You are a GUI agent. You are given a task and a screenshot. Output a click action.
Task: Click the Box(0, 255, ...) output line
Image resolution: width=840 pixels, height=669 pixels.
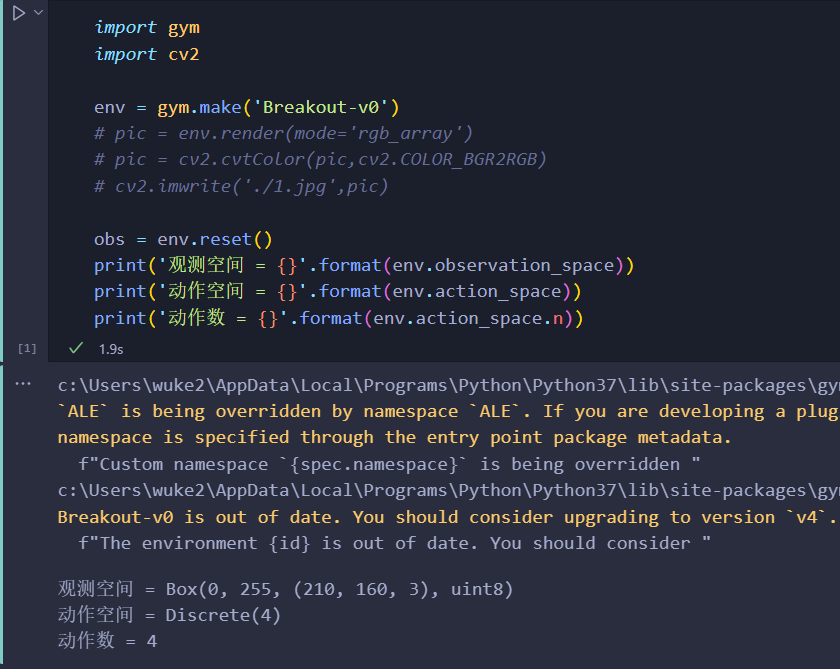coord(286,589)
